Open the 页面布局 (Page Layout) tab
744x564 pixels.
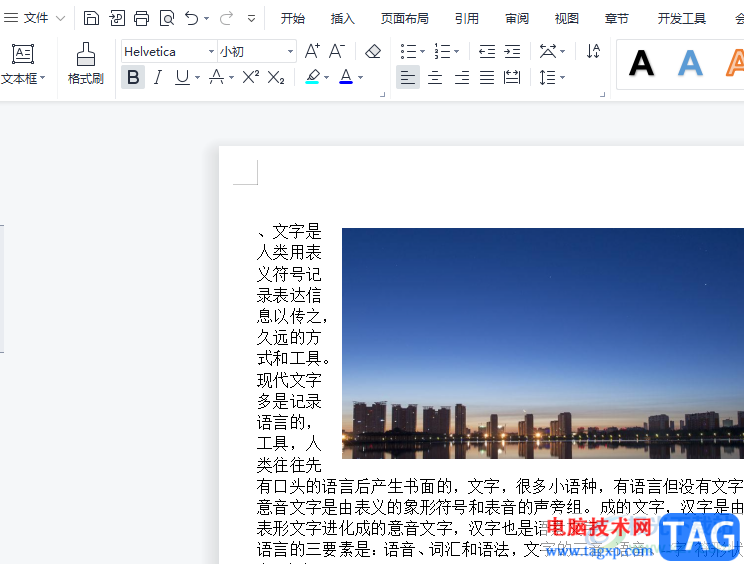point(405,18)
